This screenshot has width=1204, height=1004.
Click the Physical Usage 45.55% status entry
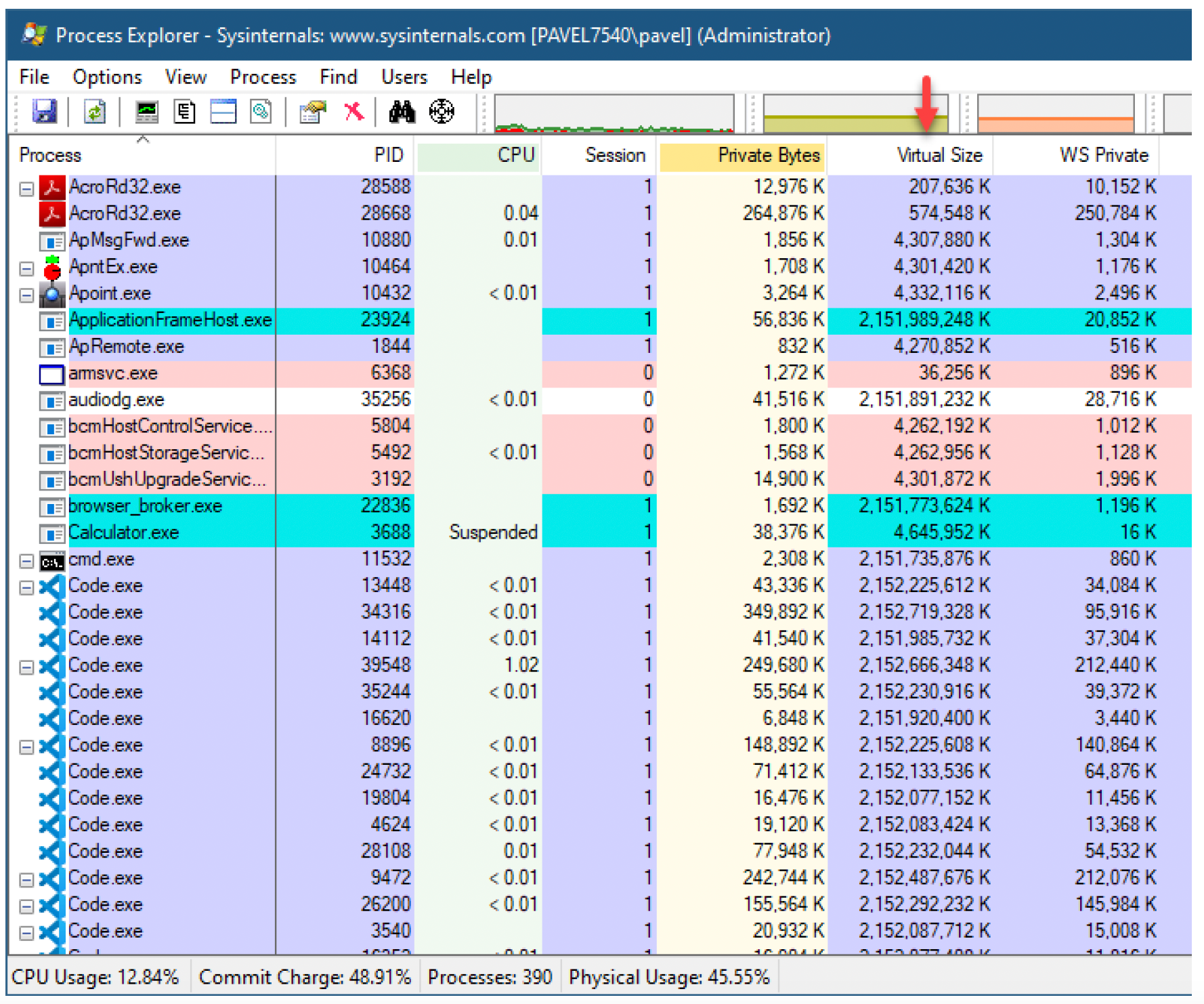(x=669, y=977)
